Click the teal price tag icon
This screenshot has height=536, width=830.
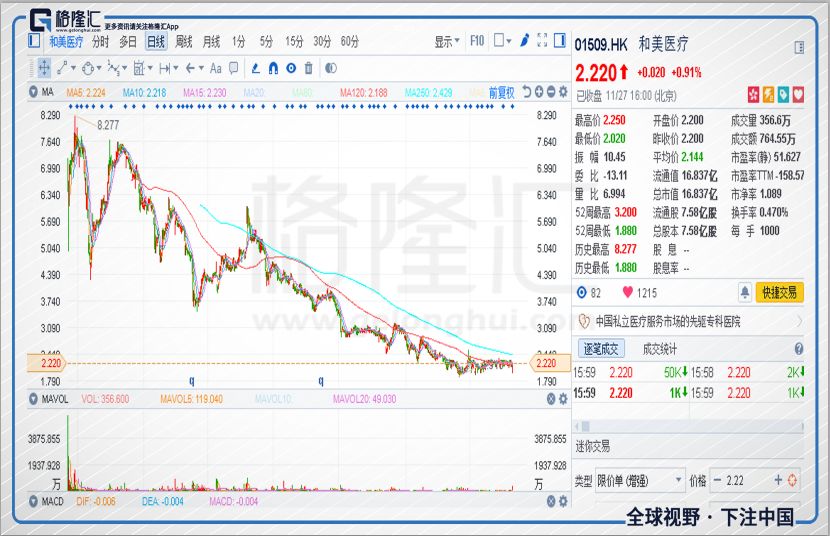tap(783, 95)
